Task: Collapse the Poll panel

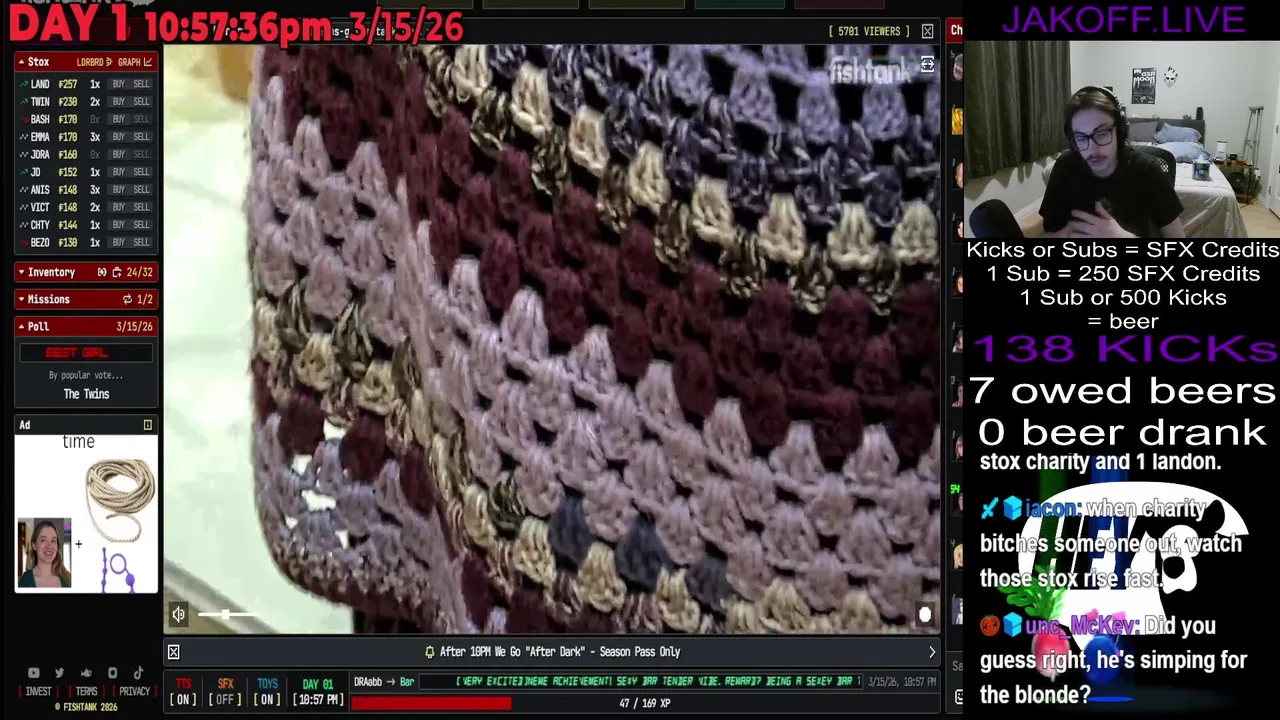Action: pos(21,326)
